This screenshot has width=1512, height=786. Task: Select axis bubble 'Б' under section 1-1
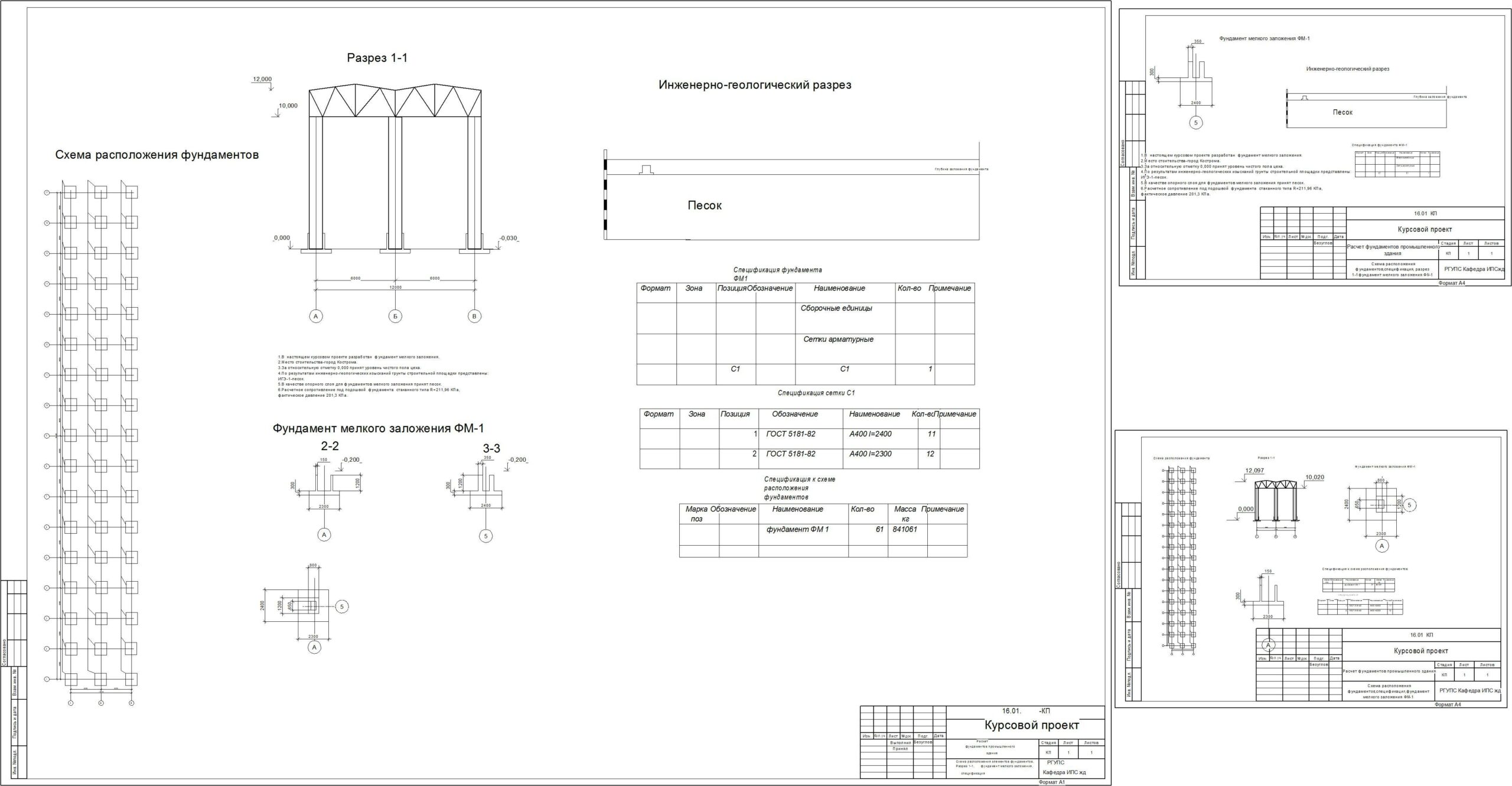tap(395, 317)
